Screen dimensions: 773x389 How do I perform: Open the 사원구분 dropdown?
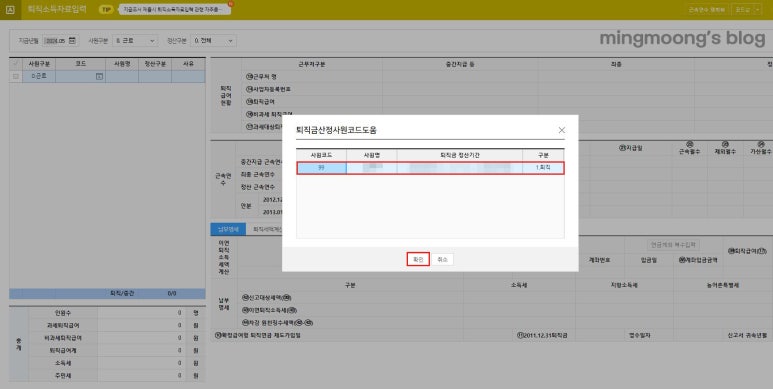pos(135,40)
